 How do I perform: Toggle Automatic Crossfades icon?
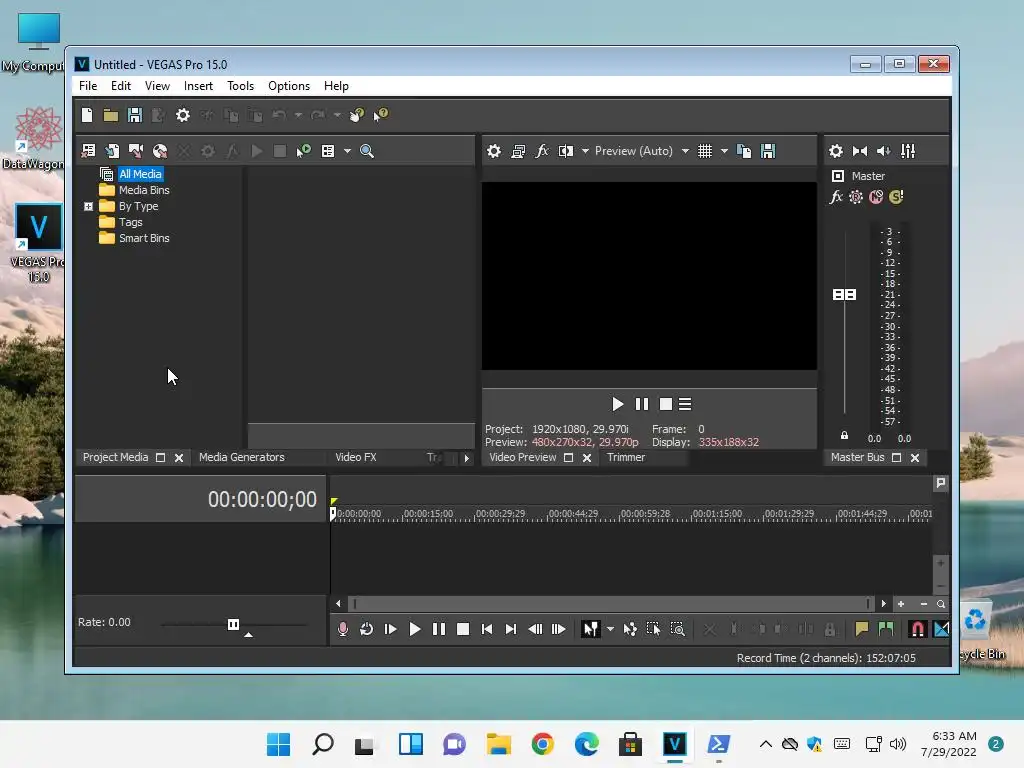click(x=941, y=629)
